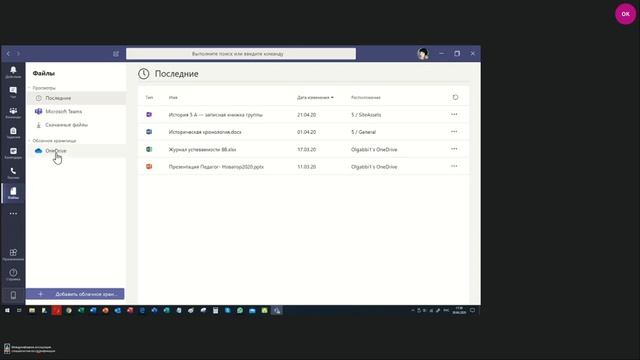The width and height of the screenshot is (640, 360).
Task: Open the Activity bell in Teams sidebar
Action: click(x=13, y=72)
